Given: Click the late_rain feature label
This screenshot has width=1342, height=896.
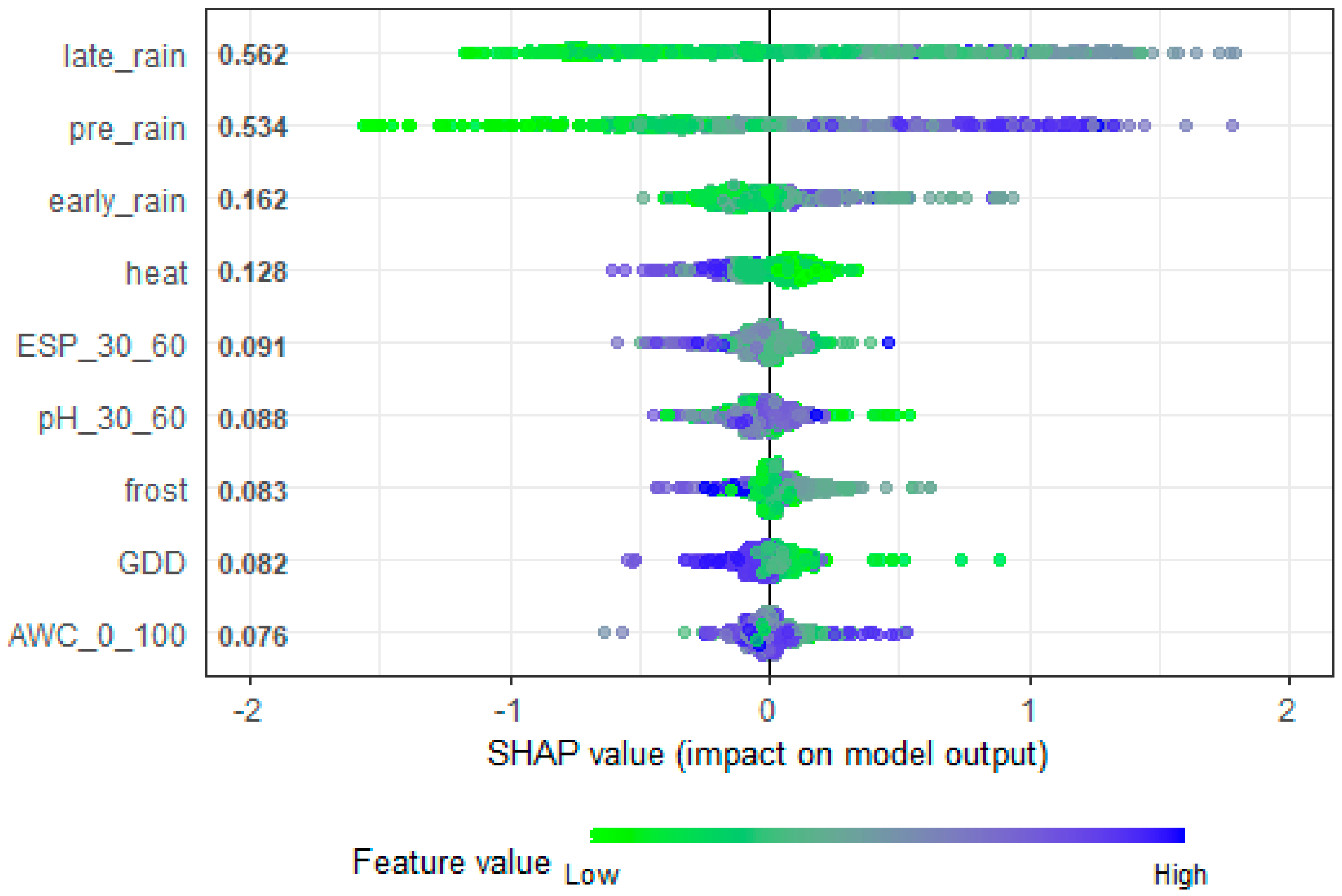Looking at the screenshot, I should tap(124, 57).
